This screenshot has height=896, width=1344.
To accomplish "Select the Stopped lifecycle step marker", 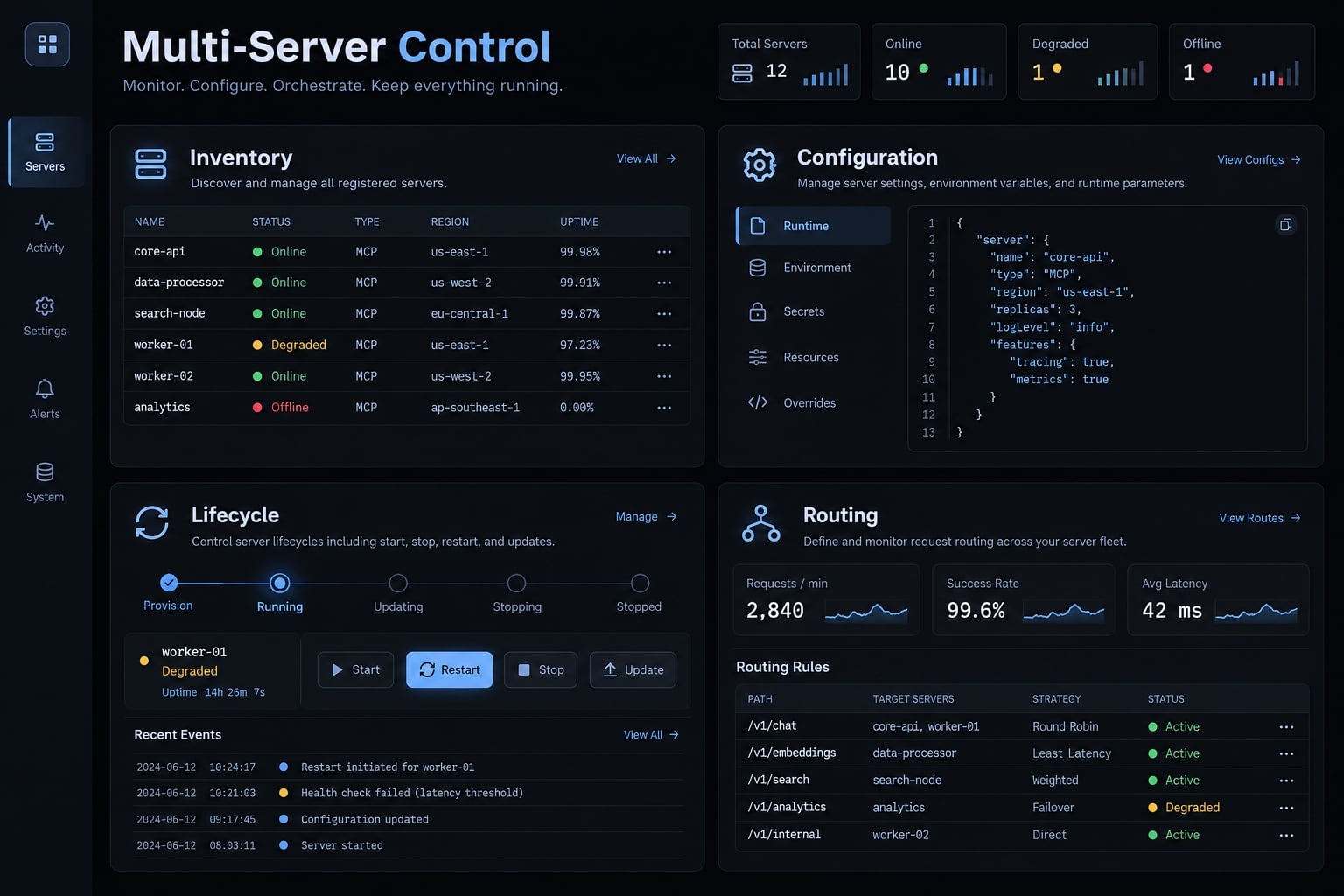I will point(640,583).
